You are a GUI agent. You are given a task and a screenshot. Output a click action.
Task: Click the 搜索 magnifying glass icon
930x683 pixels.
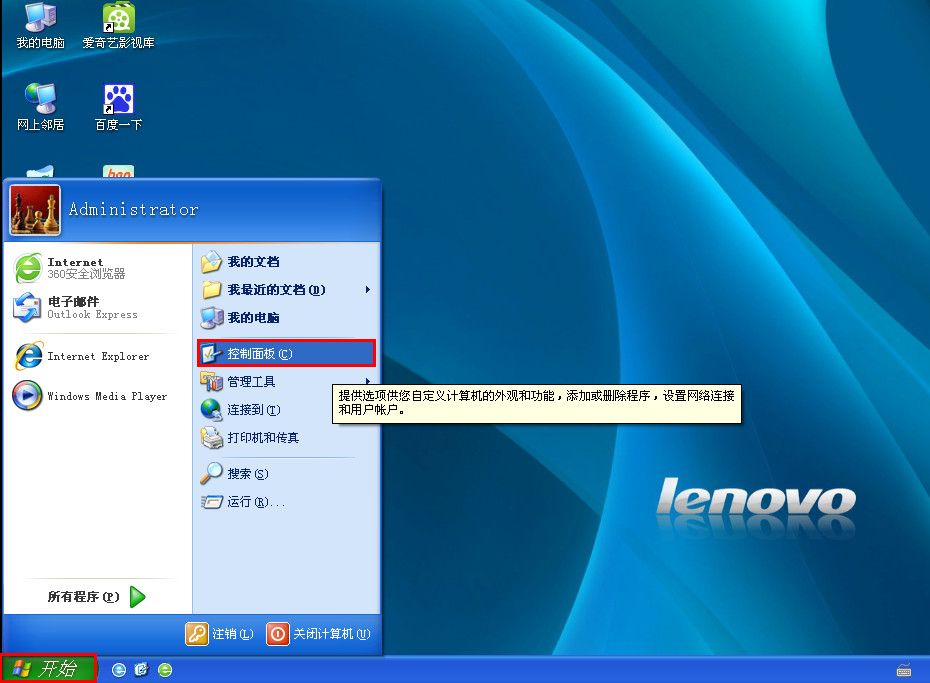tap(211, 473)
